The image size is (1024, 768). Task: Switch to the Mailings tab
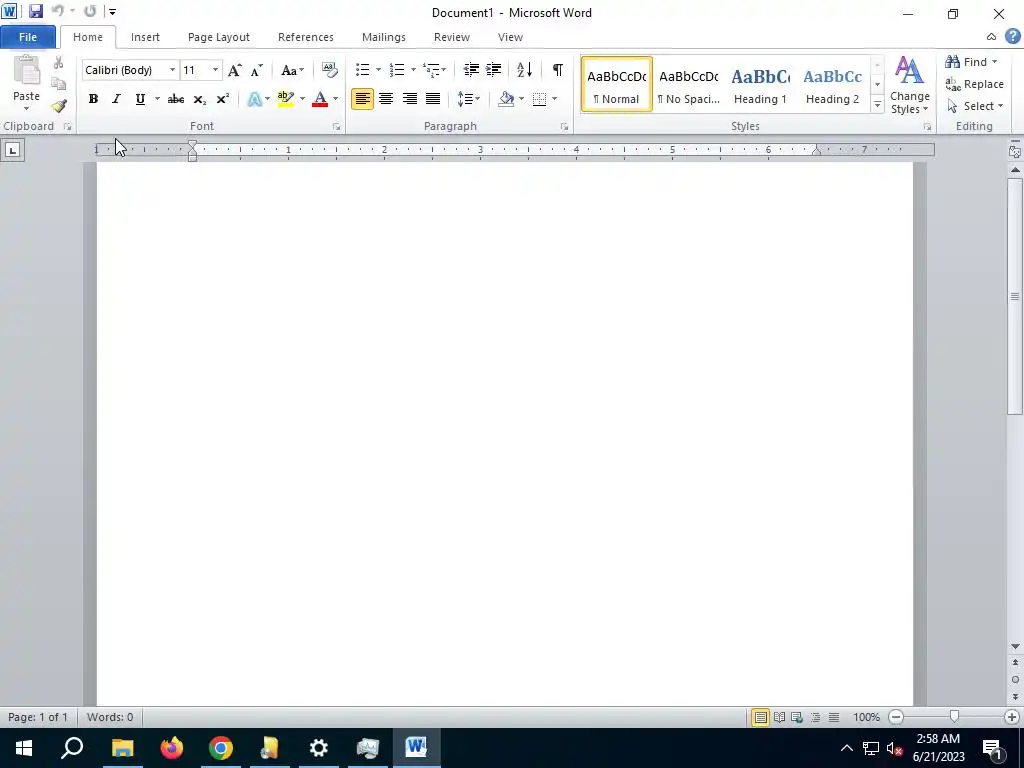[x=384, y=37]
